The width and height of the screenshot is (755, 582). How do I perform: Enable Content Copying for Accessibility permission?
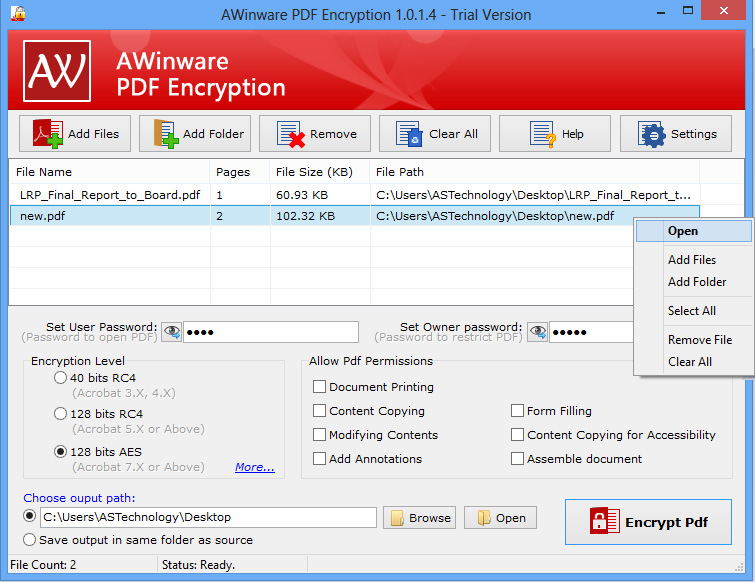(517, 435)
